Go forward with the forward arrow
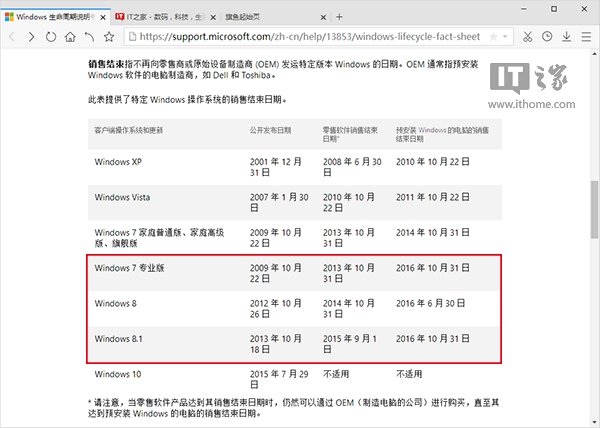This screenshot has height=428, width=600. (x=31, y=37)
